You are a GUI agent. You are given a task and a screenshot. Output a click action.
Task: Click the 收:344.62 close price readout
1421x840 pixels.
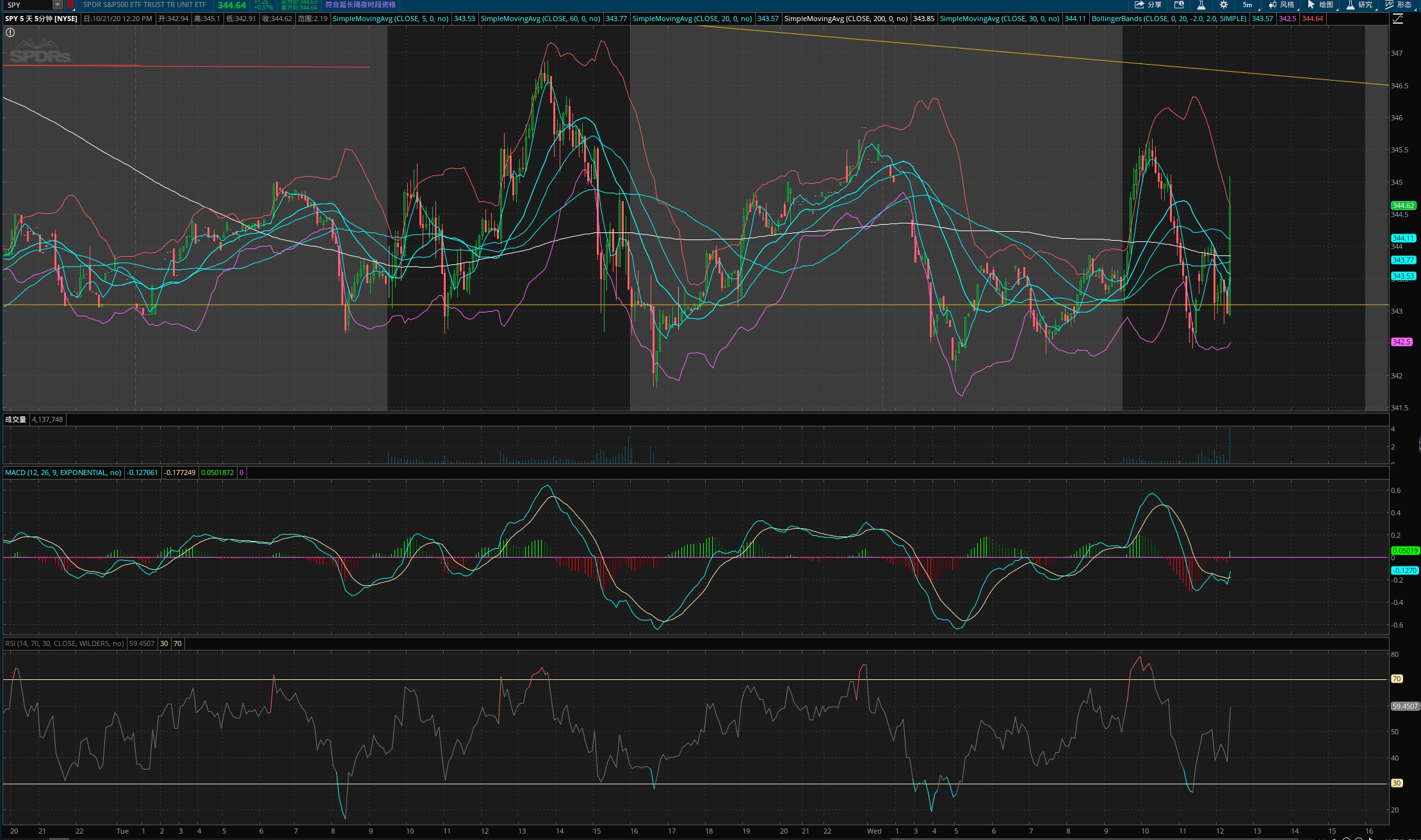pos(277,19)
